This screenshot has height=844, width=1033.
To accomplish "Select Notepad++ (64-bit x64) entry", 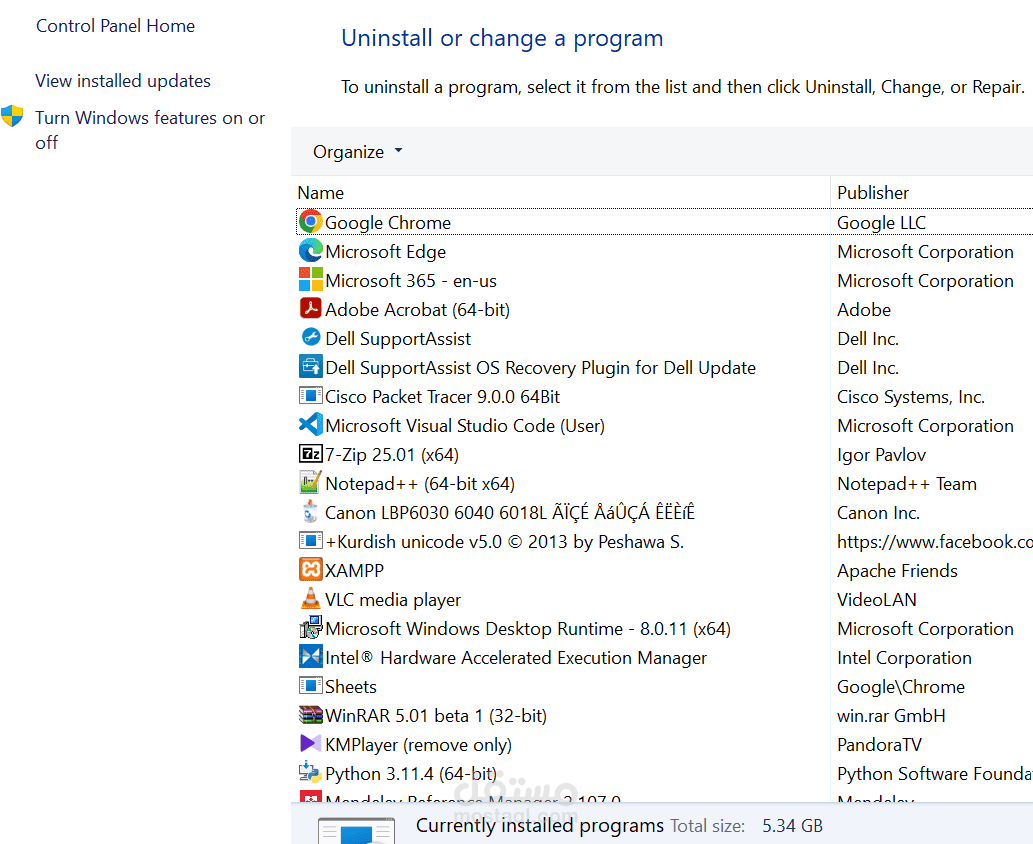I will pos(420,484).
